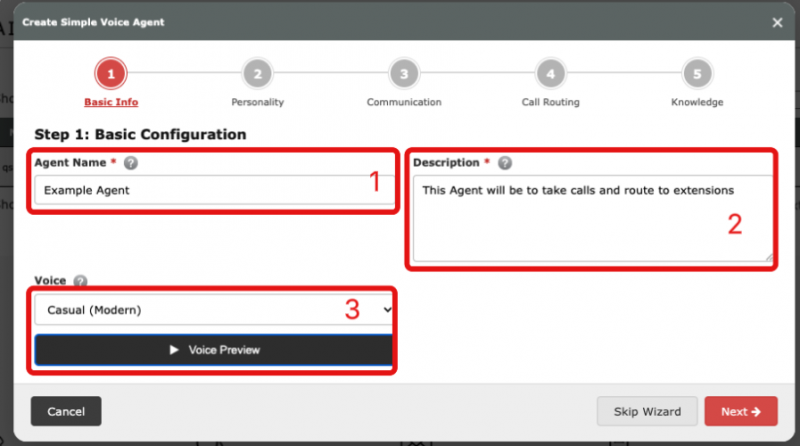Go to step 1 Basic Info
This screenshot has width=800, height=446.
[111, 73]
